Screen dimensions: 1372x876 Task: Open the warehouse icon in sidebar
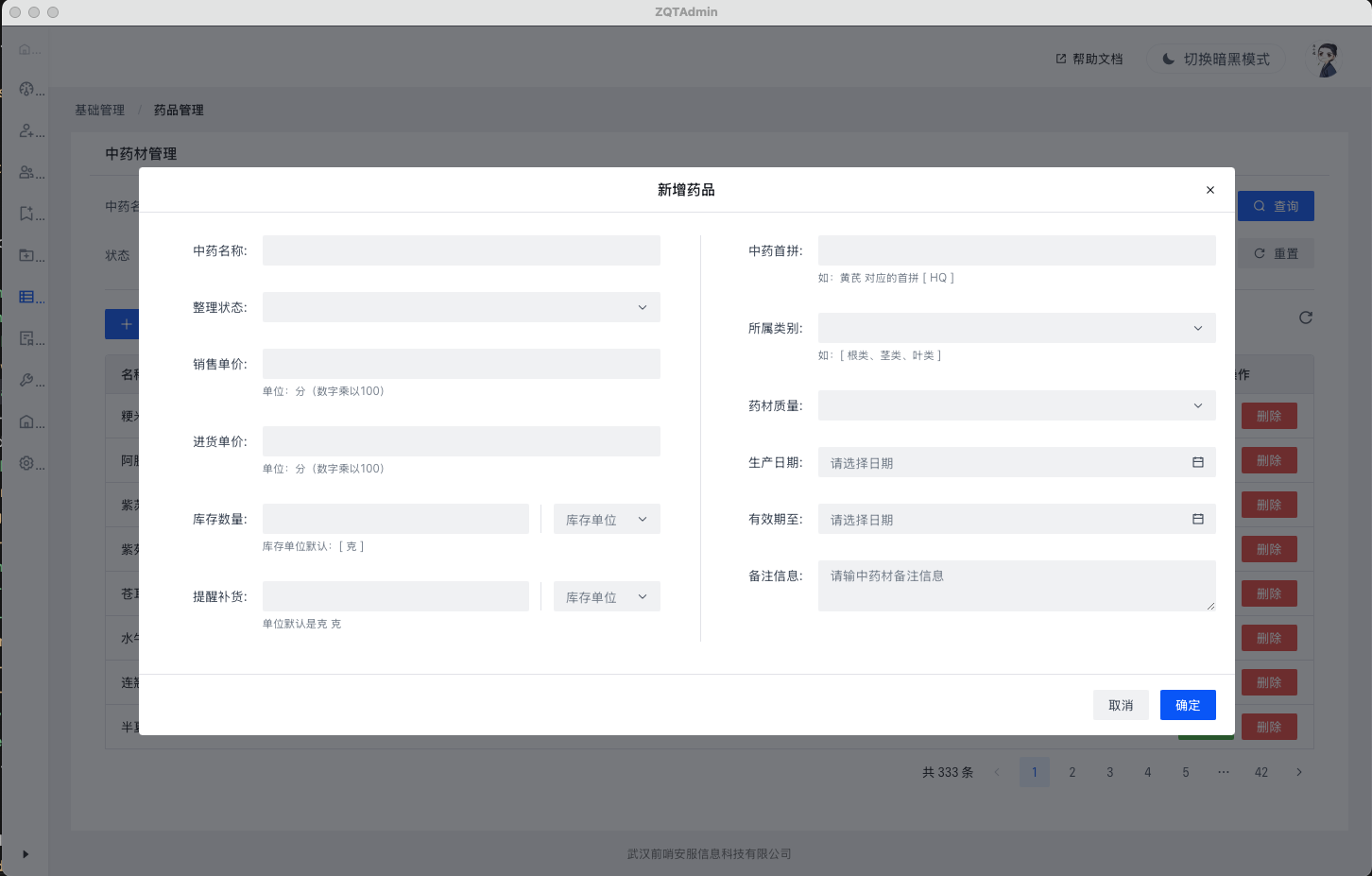click(26, 421)
